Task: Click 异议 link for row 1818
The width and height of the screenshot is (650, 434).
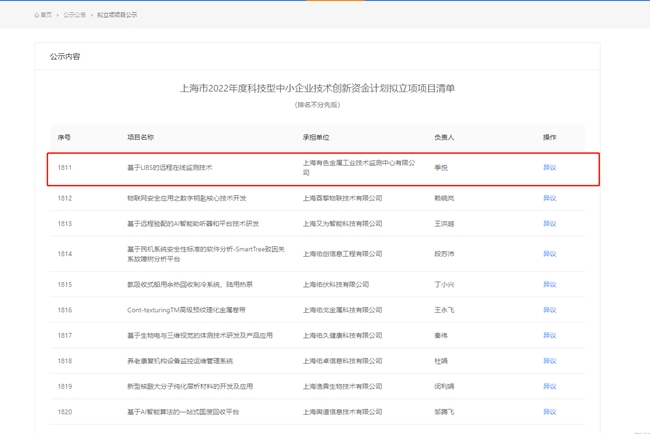Action: point(549,361)
